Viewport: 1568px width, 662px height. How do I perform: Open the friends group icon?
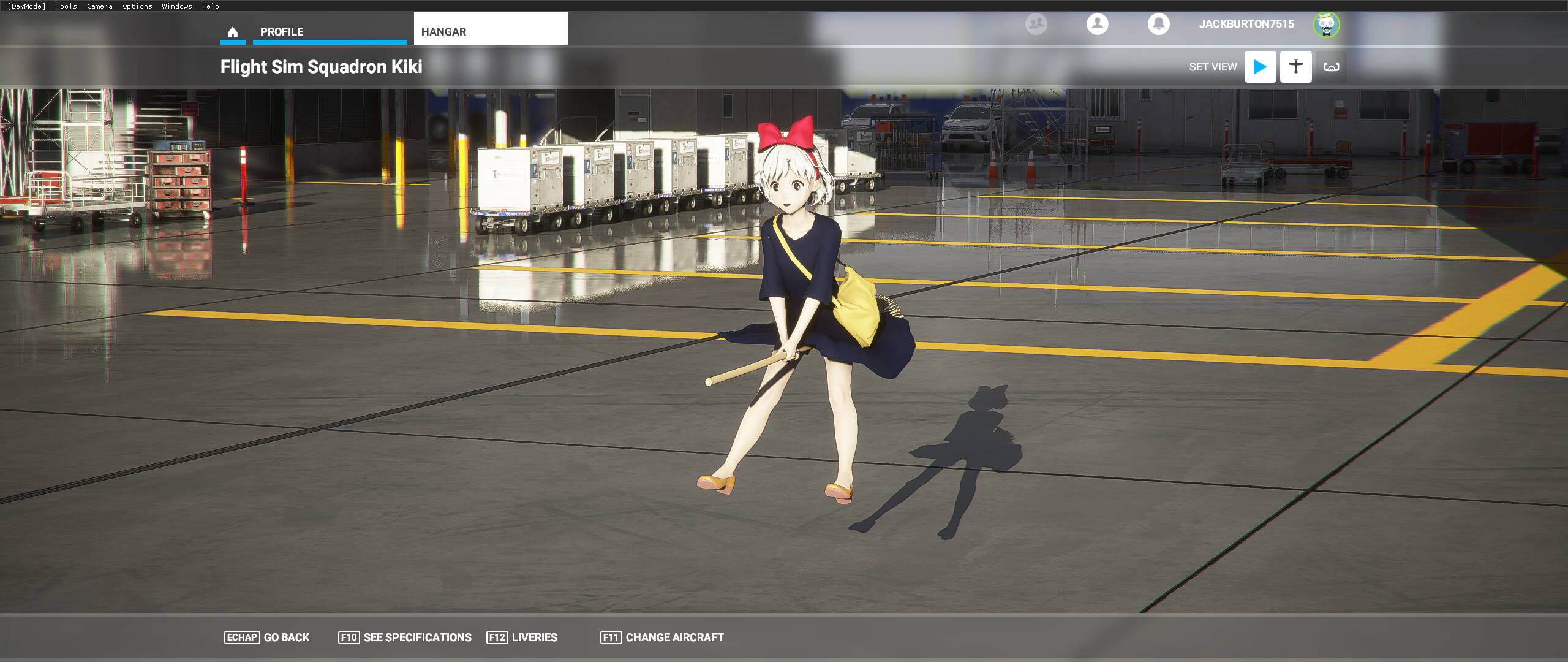[1036, 24]
